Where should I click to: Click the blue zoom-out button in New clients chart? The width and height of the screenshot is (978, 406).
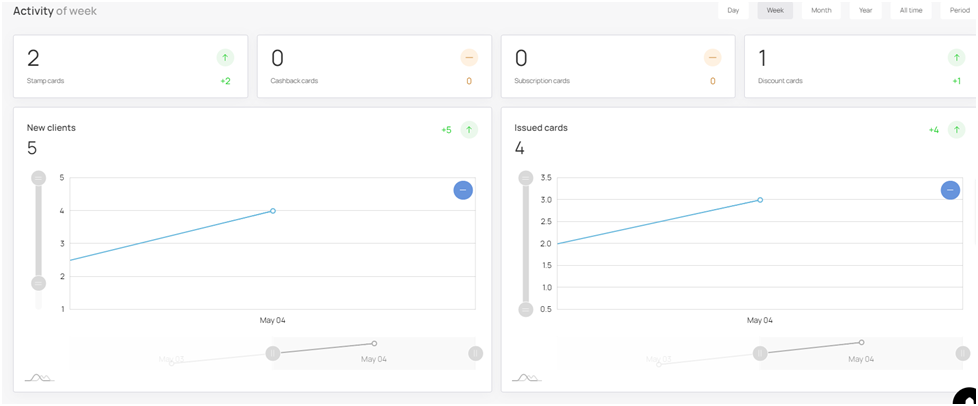pyautogui.click(x=463, y=190)
